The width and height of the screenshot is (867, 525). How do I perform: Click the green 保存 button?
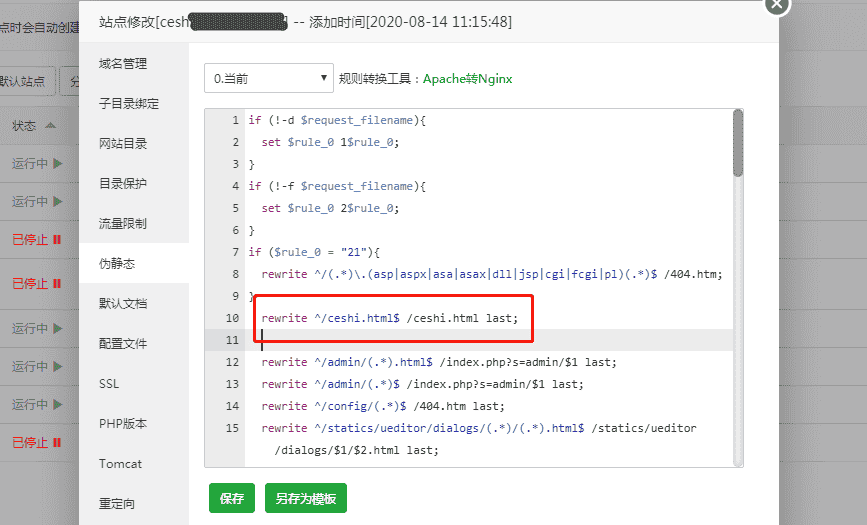tap(232, 498)
